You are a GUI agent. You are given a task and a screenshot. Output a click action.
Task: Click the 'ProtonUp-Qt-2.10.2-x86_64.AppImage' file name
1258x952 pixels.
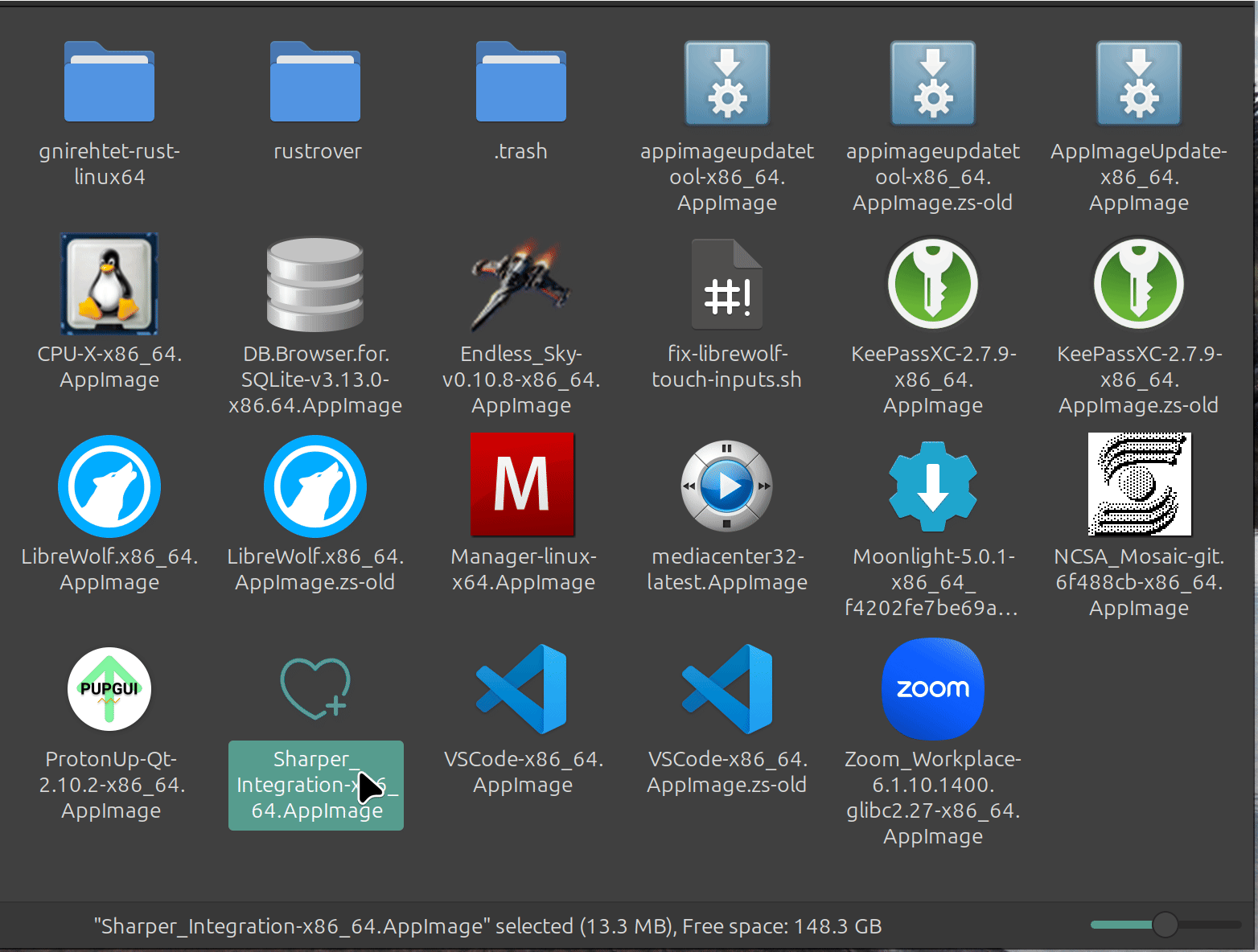click(111, 785)
